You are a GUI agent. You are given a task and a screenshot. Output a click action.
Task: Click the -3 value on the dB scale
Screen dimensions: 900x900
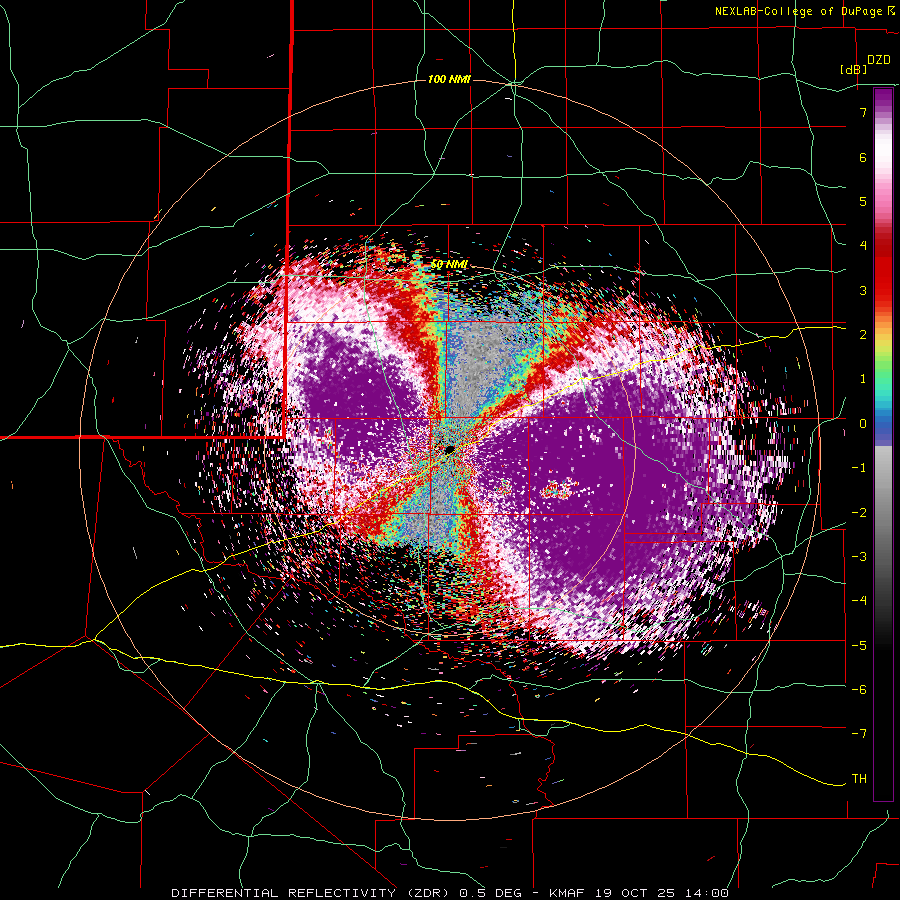(859, 557)
